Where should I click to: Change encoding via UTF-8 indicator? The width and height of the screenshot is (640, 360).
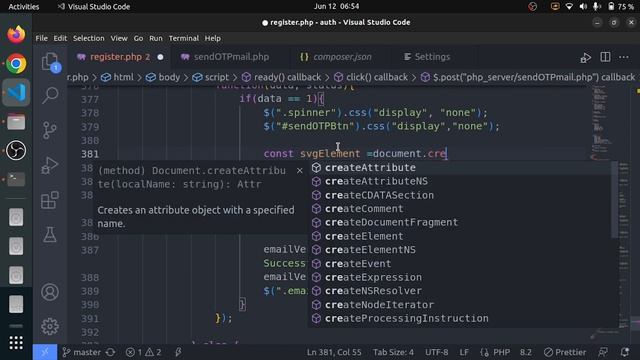(436, 352)
